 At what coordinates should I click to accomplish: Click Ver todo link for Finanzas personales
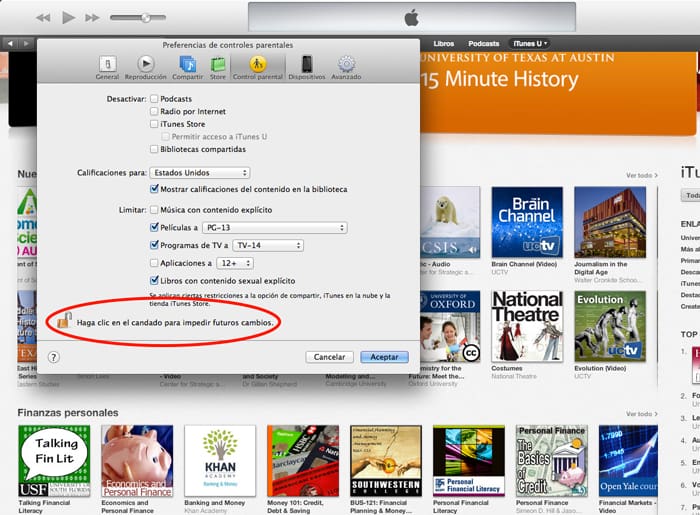click(x=642, y=414)
